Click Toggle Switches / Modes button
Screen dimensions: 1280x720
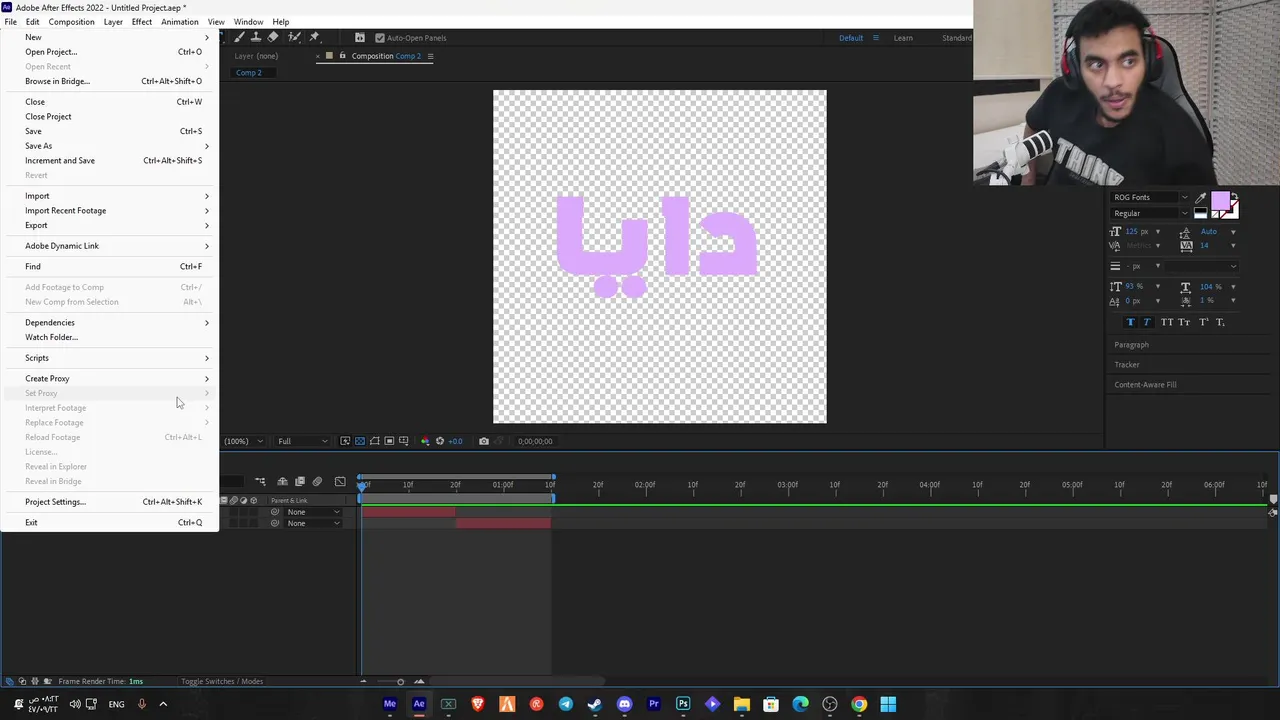pyautogui.click(x=222, y=682)
